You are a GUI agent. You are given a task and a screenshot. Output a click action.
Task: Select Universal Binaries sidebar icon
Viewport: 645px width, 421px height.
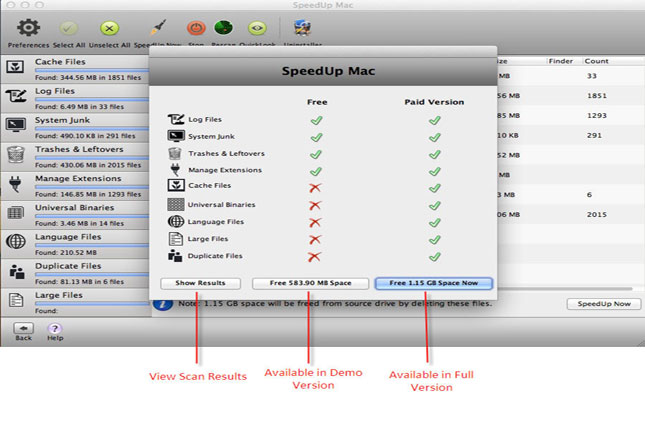tap(16, 213)
